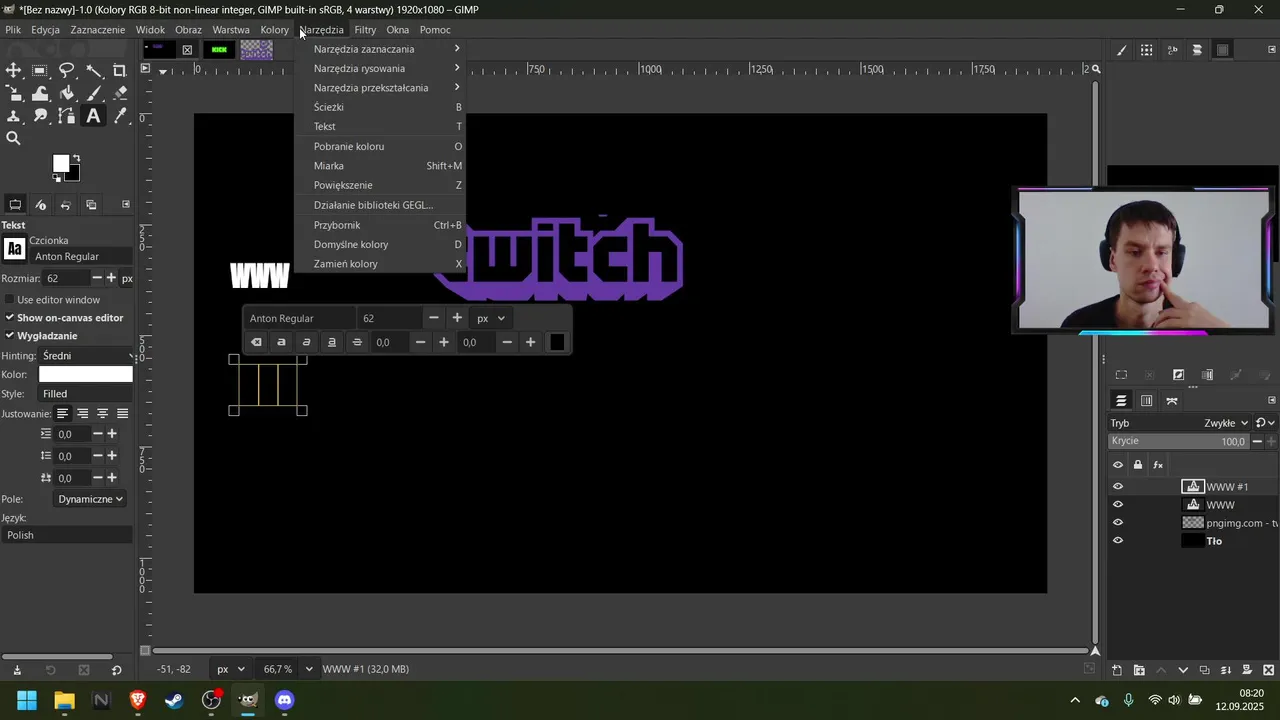1280x720 pixels.
Task: Lower the selected layer
Action: pyautogui.click(x=1183, y=670)
